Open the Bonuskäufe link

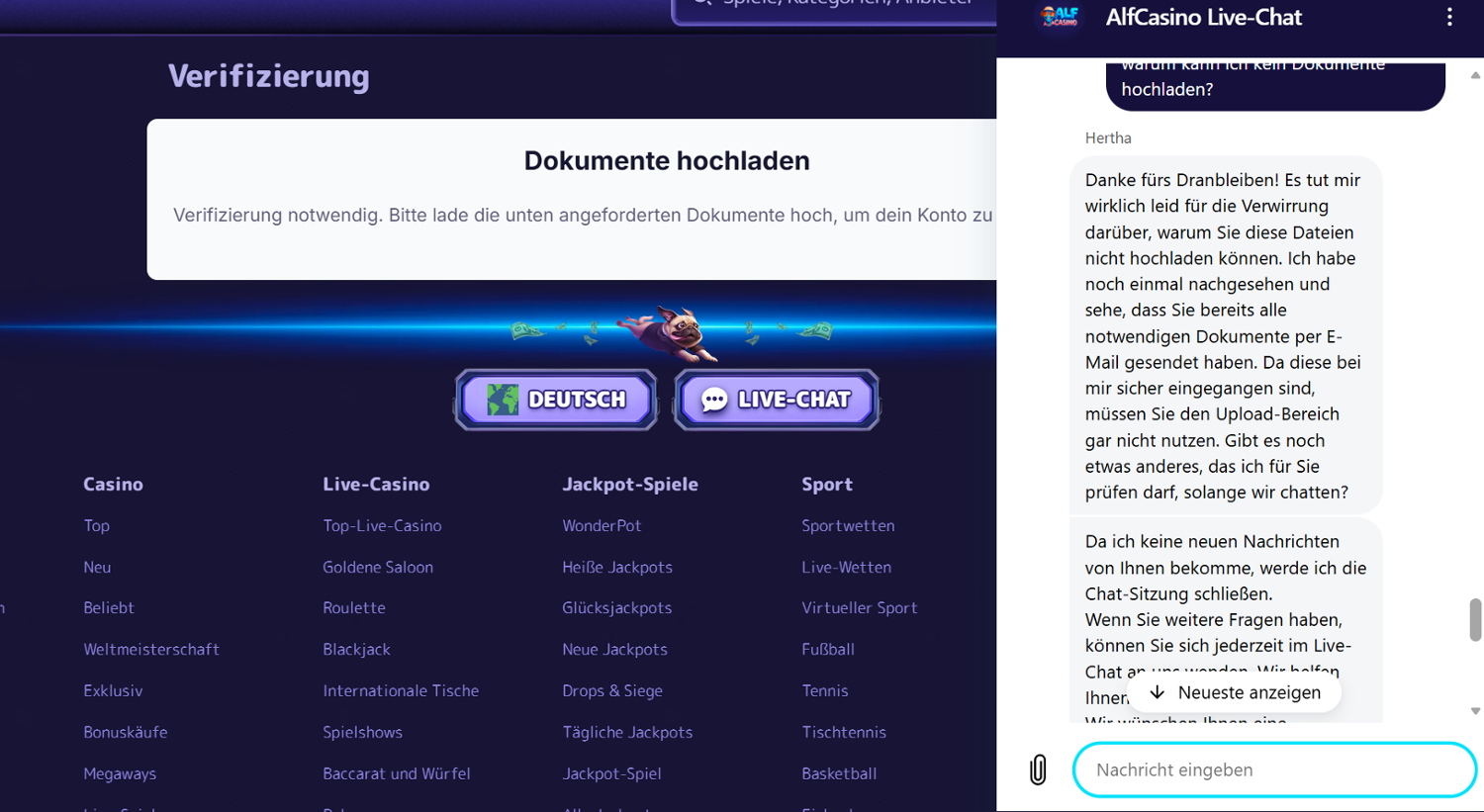[x=126, y=732]
